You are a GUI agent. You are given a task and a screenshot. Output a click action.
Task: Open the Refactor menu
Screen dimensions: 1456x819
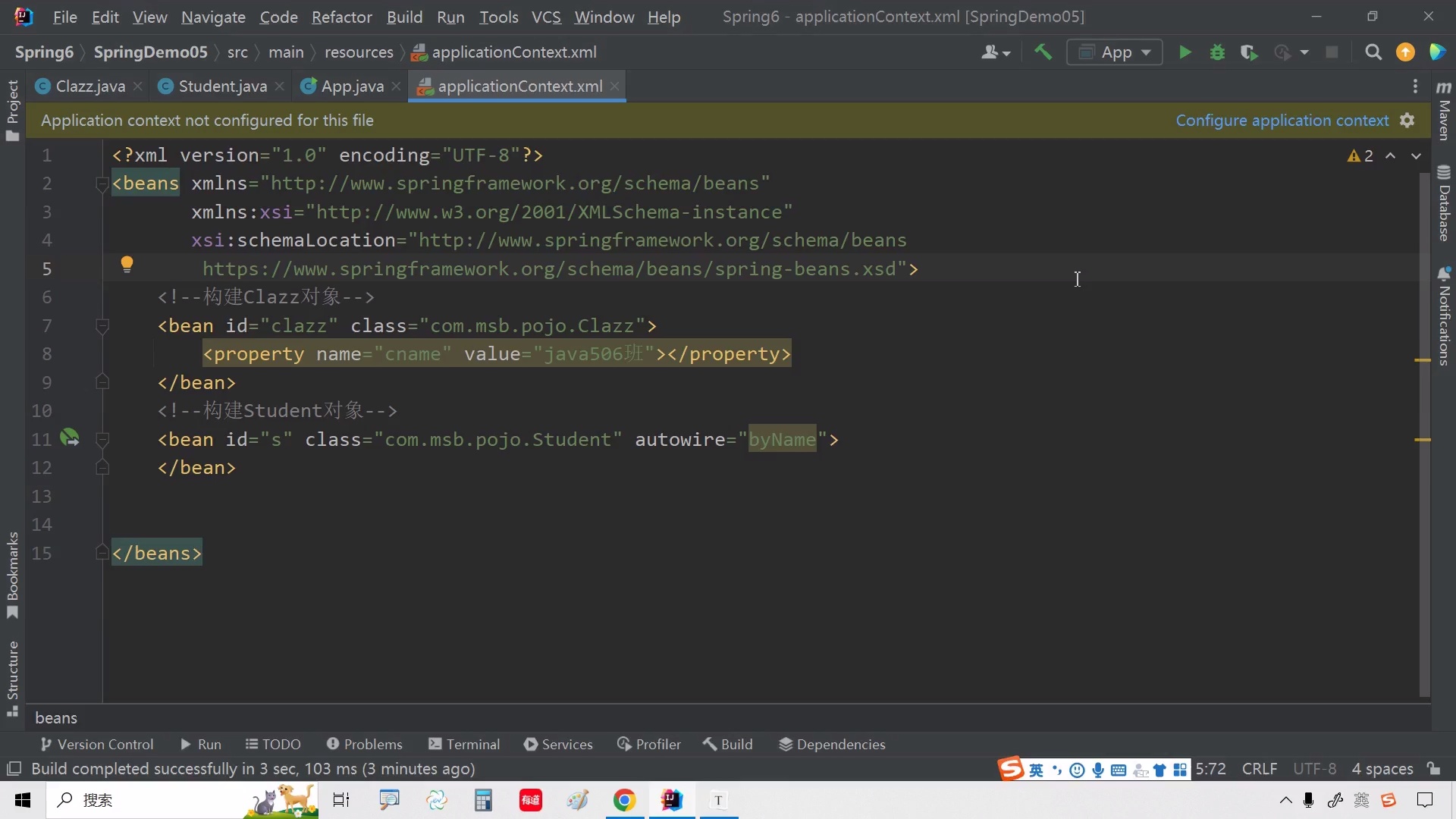[341, 17]
